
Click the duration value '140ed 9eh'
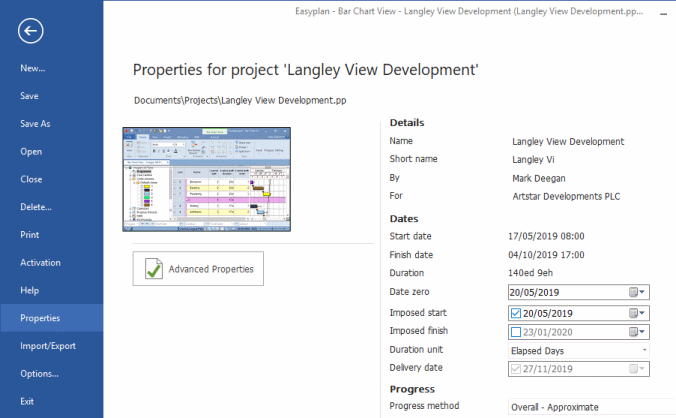pyautogui.click(x=530, y=273)
